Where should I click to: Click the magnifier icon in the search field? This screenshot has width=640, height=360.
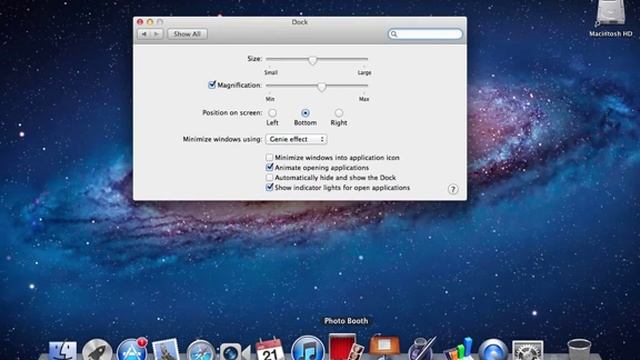394,34
